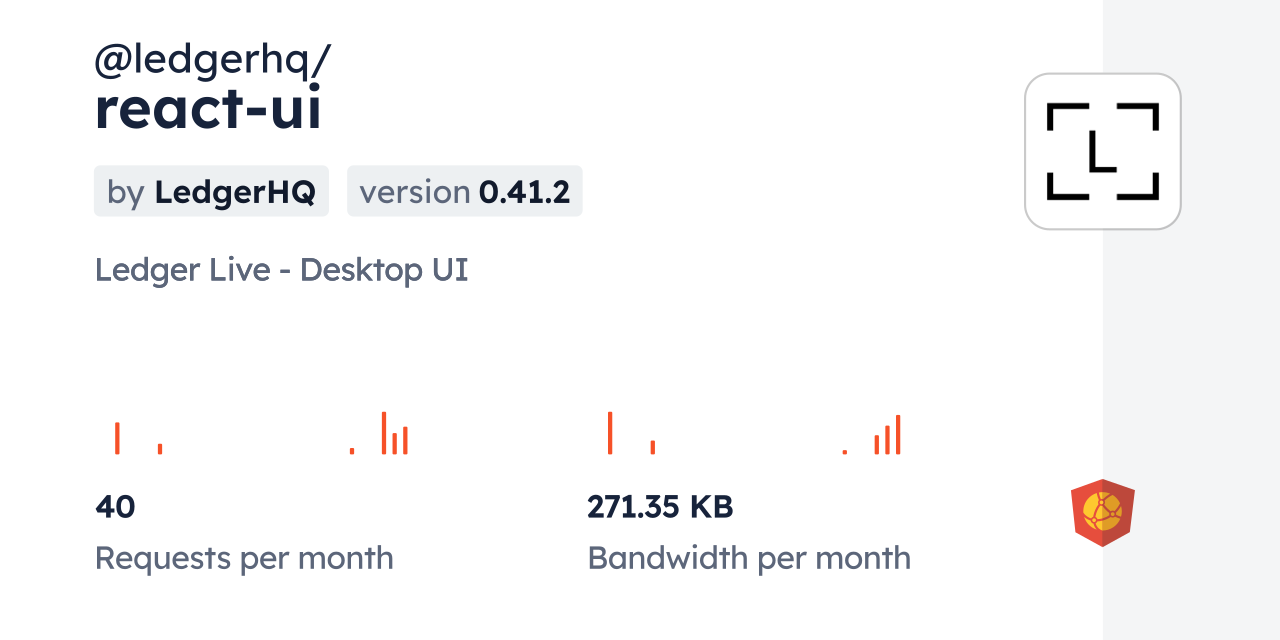
Task: Select the "Bandwidth per month" label
Action: (x=749, y=558)
